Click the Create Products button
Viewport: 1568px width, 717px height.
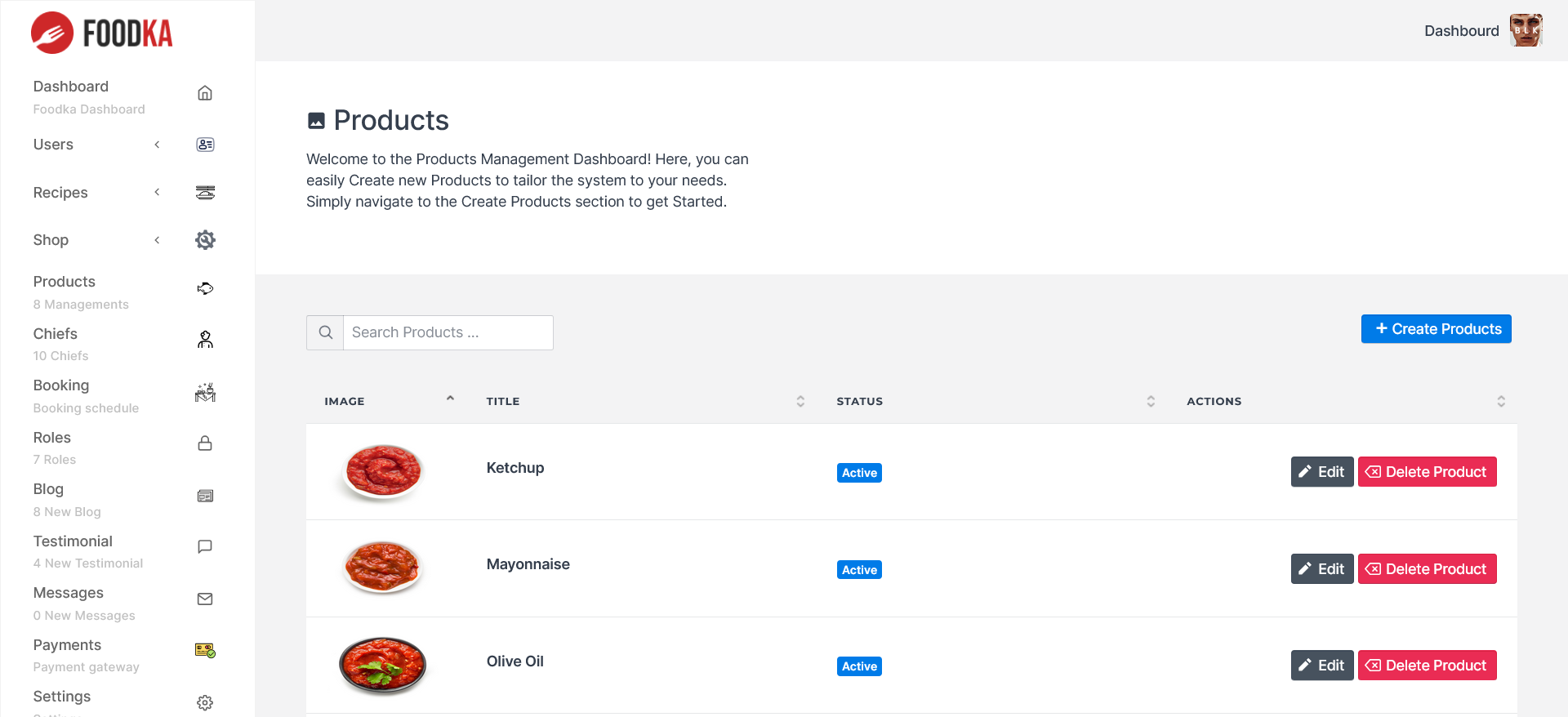click(1436, 329)
